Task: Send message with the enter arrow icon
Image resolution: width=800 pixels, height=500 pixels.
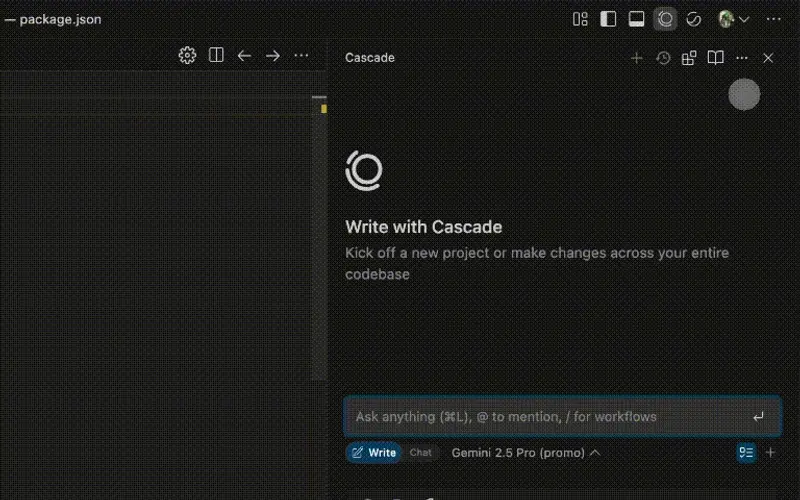Action: pyautogui.click(x=758, y=417)
